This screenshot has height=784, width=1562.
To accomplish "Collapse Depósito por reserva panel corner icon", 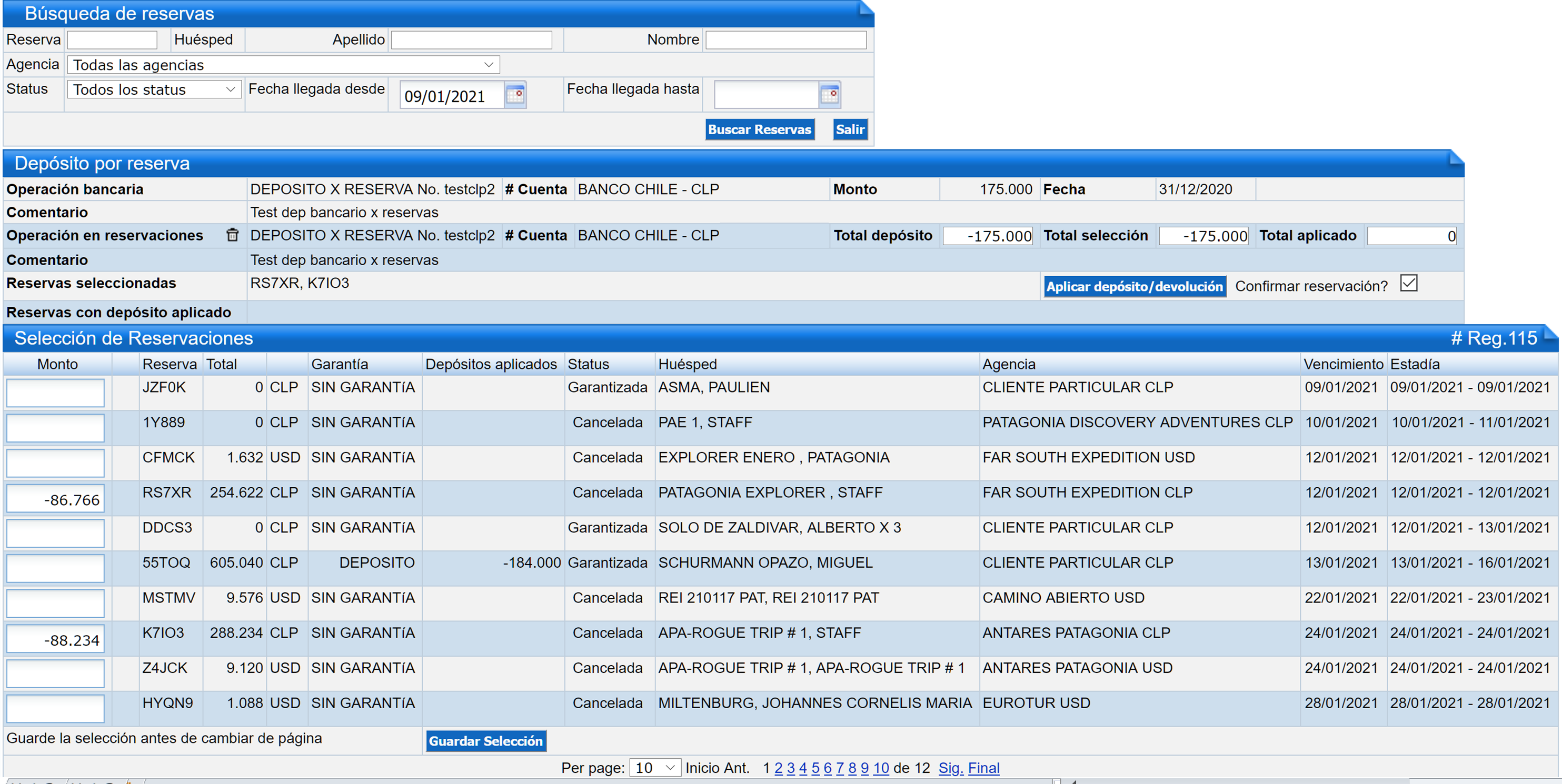I will pos(1456,159).
